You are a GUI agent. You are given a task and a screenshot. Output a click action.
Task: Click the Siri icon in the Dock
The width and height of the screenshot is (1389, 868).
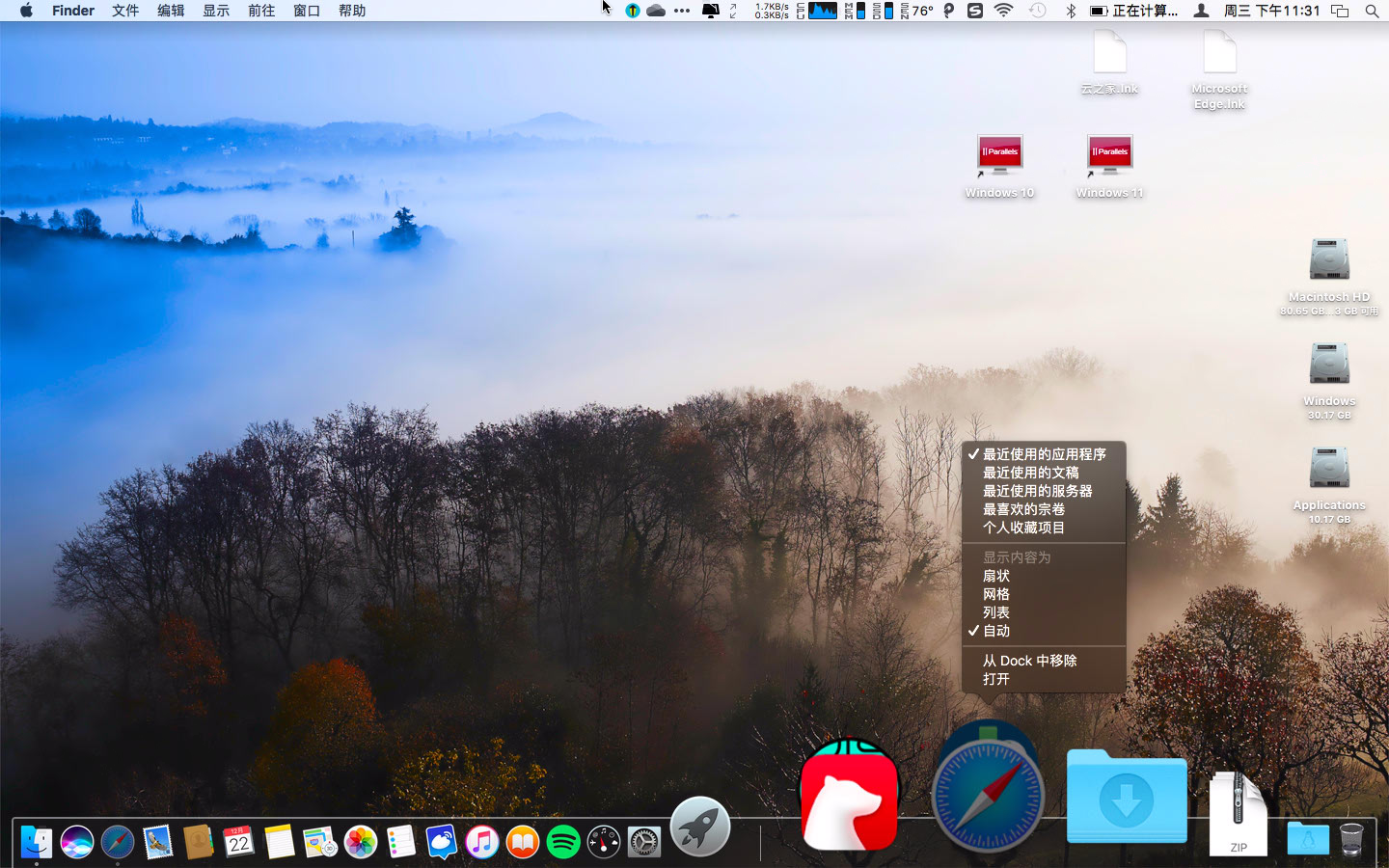click(x=77, y=842)
